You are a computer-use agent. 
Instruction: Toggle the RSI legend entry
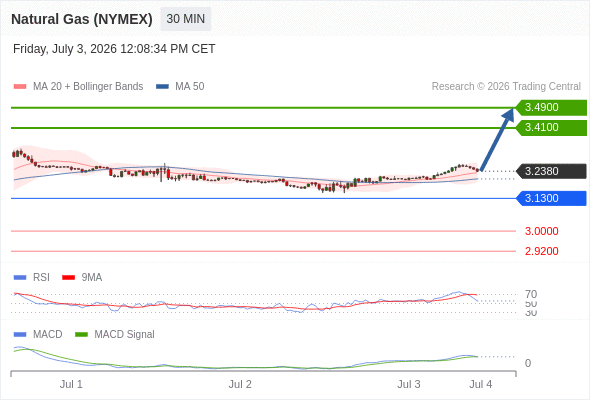coord(32,277)
